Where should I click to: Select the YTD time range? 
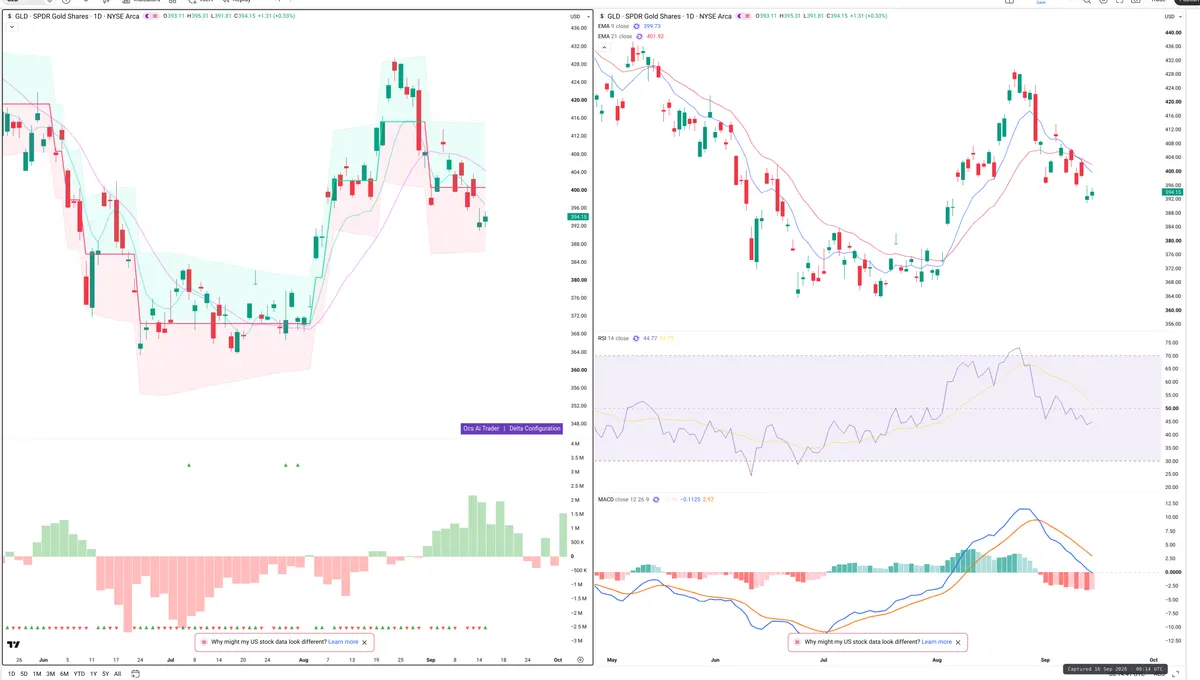(x=79, y=674)
